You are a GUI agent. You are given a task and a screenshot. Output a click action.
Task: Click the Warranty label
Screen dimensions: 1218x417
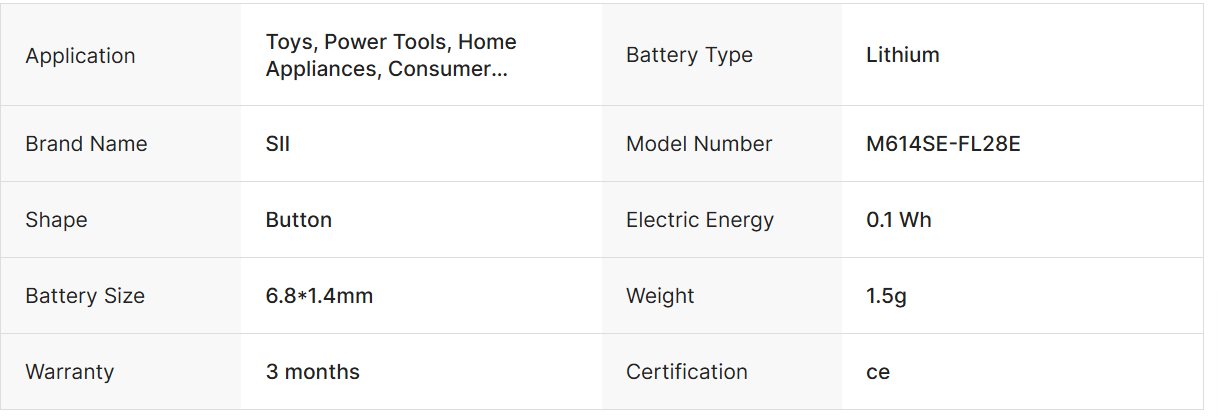click(x=70, y=372)
